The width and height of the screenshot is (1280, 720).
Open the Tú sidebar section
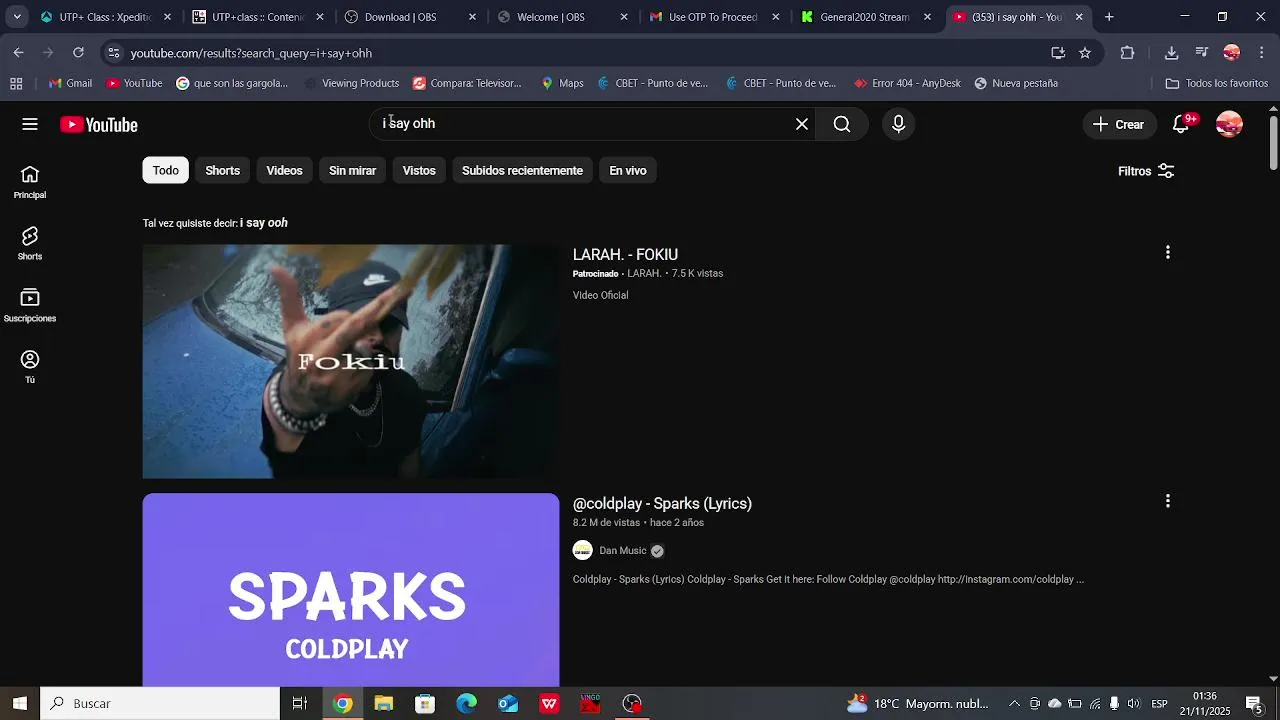pos(30,366)
